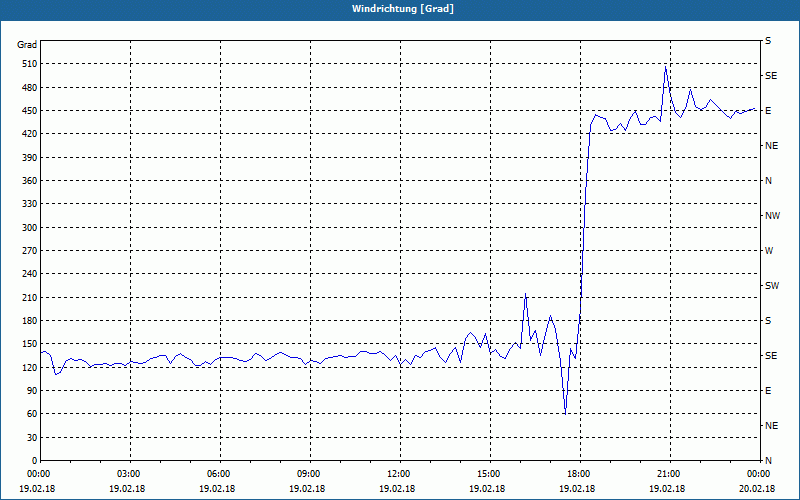The image size is (800, 500).
Task: Select the 30 degree axis label
Action: click(33, 437)
